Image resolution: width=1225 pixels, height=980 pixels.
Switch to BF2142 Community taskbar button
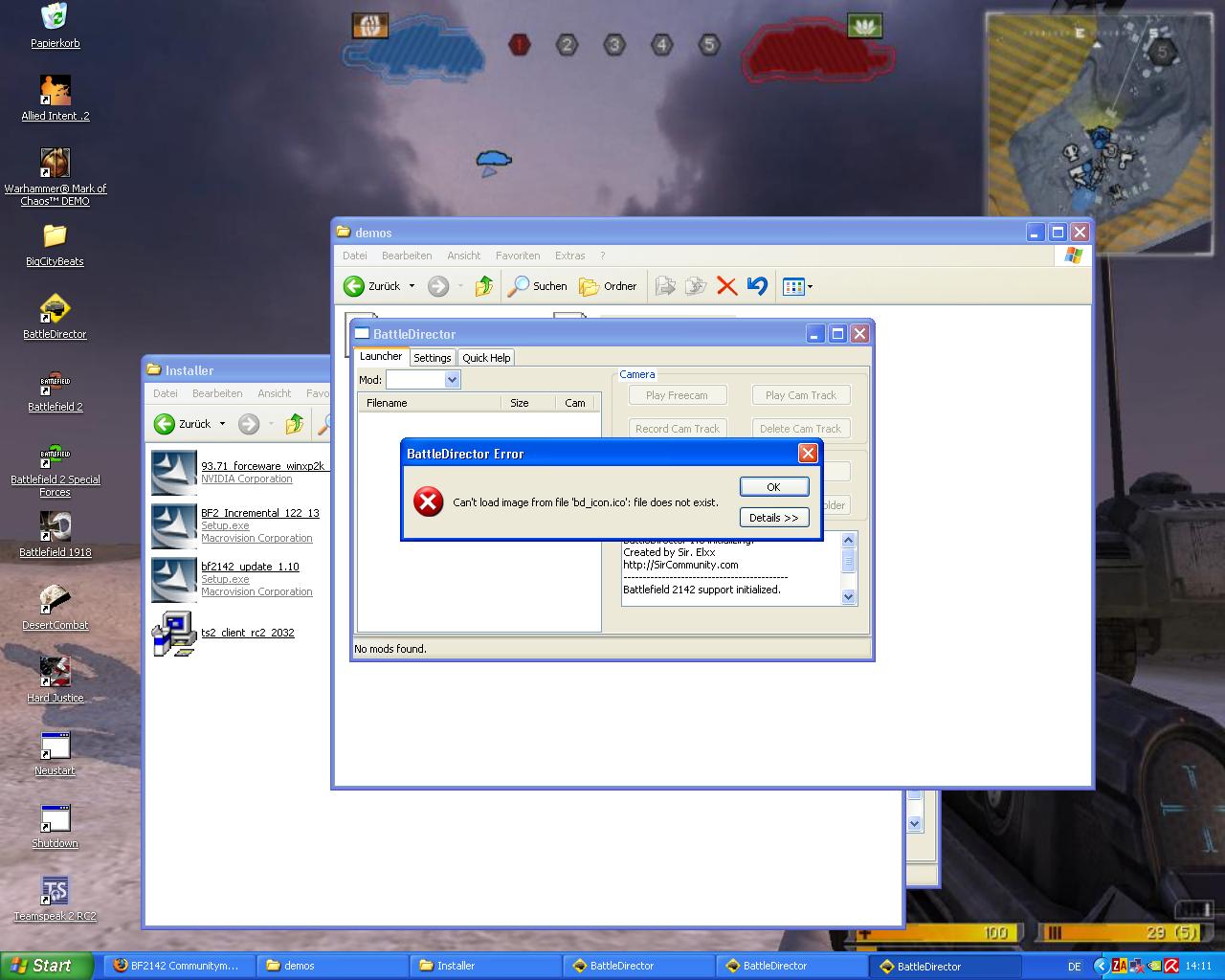tap(178, 966)
